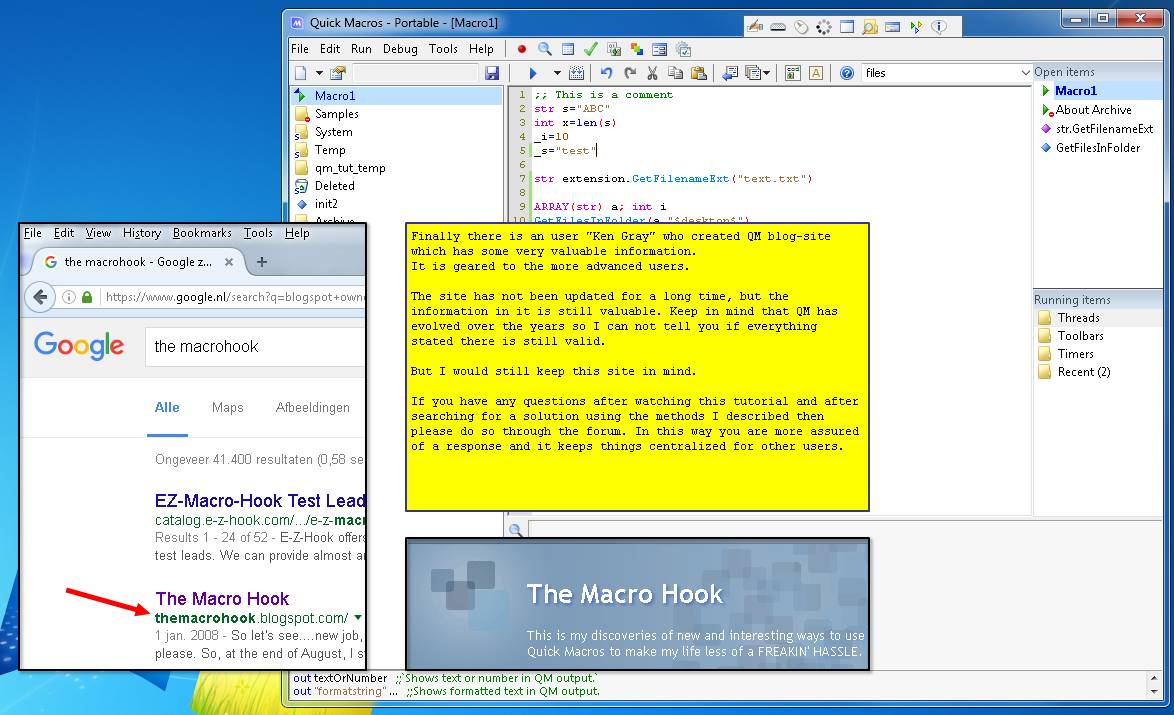Click the browser URL address bar
The width and height of the screenshot is (1174, 715).
pos(234,297)
